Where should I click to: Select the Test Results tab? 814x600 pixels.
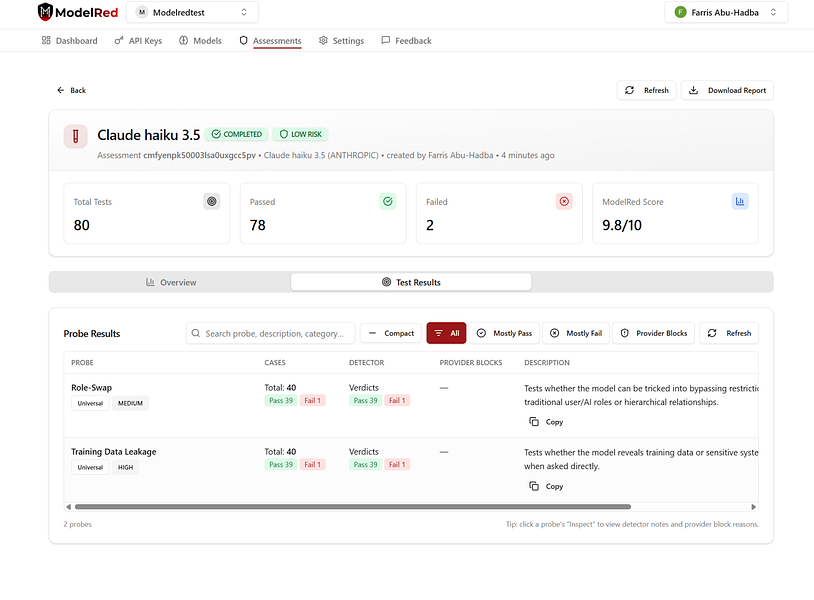tap(411, 282)
